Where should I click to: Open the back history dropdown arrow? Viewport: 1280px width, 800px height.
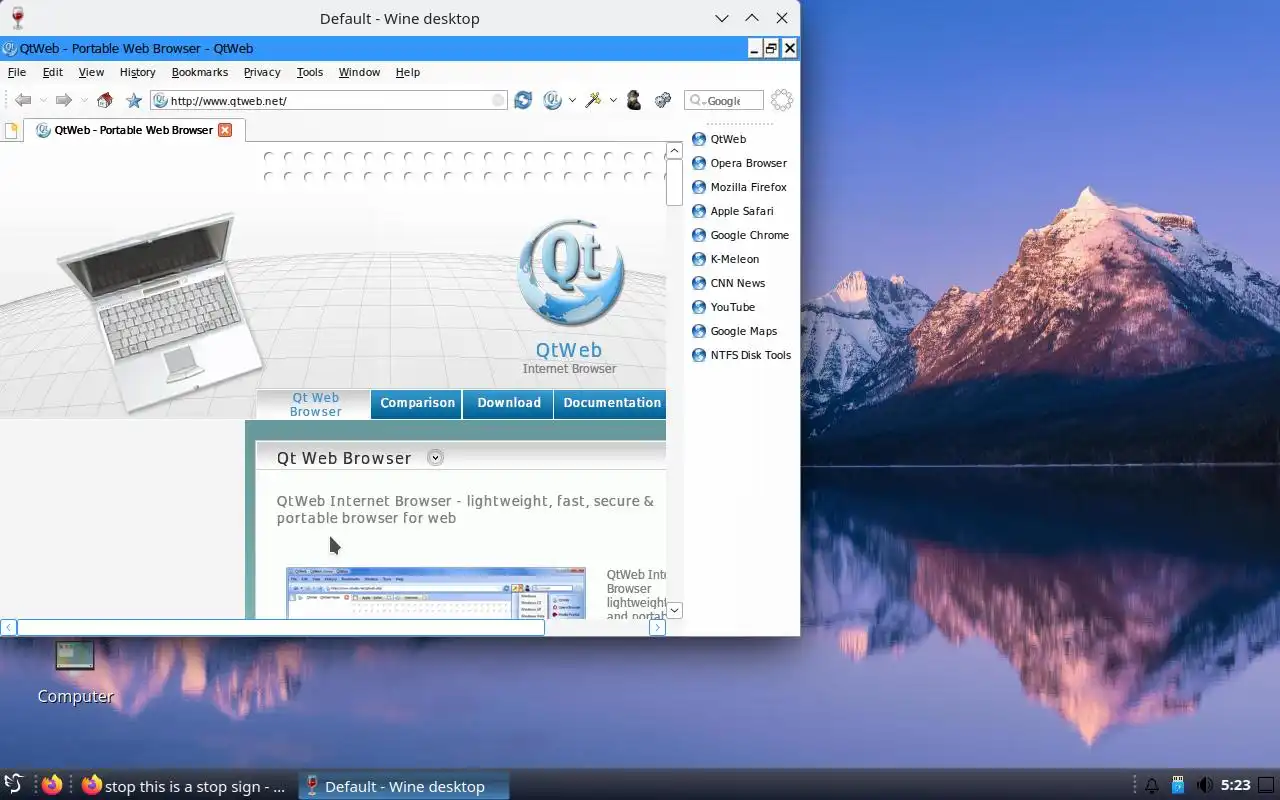tap(43, 100)
